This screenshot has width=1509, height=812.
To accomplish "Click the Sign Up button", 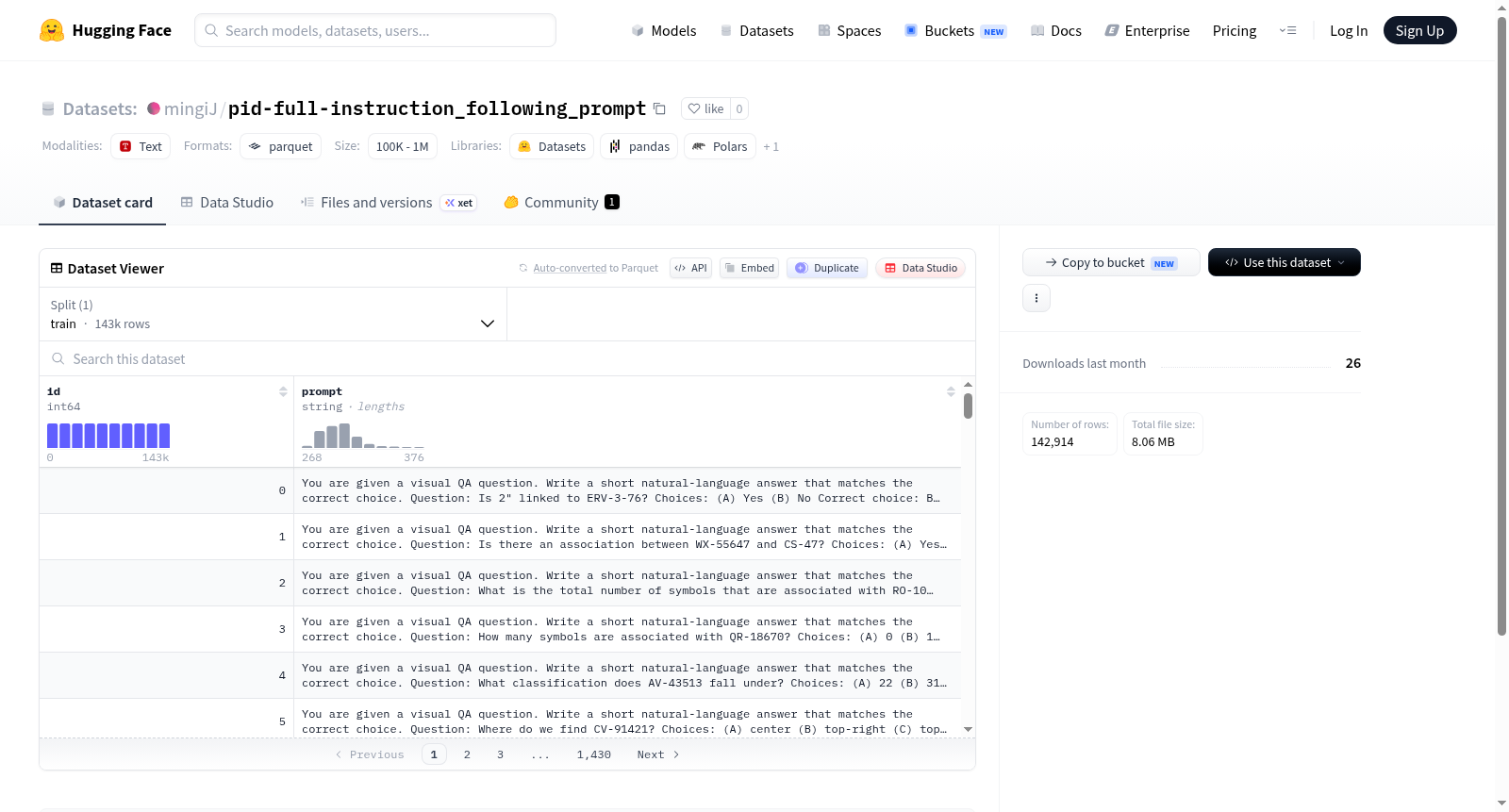I will click(x=1420, y=30).
